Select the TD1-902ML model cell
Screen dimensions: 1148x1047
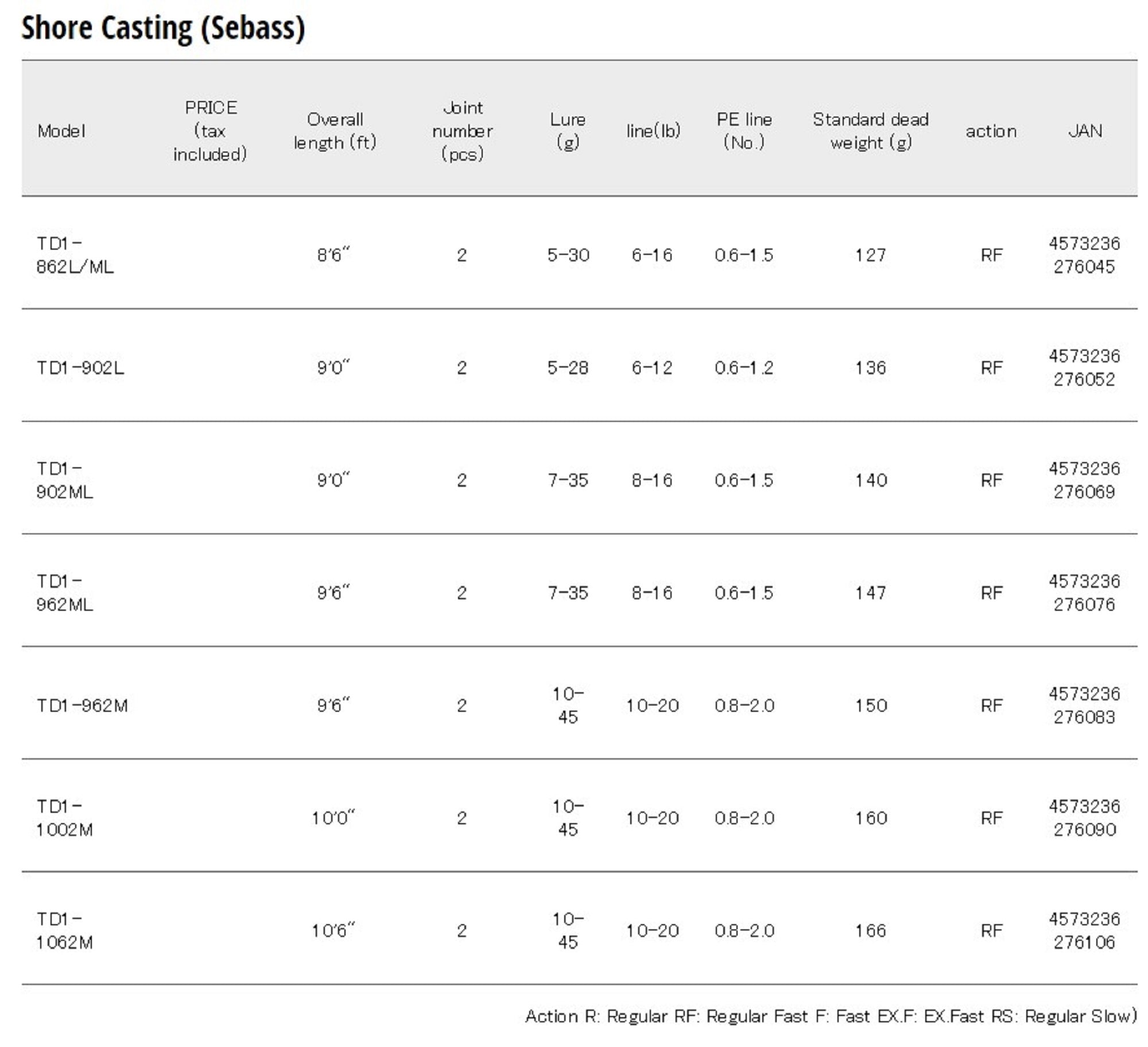pos(65,480)
